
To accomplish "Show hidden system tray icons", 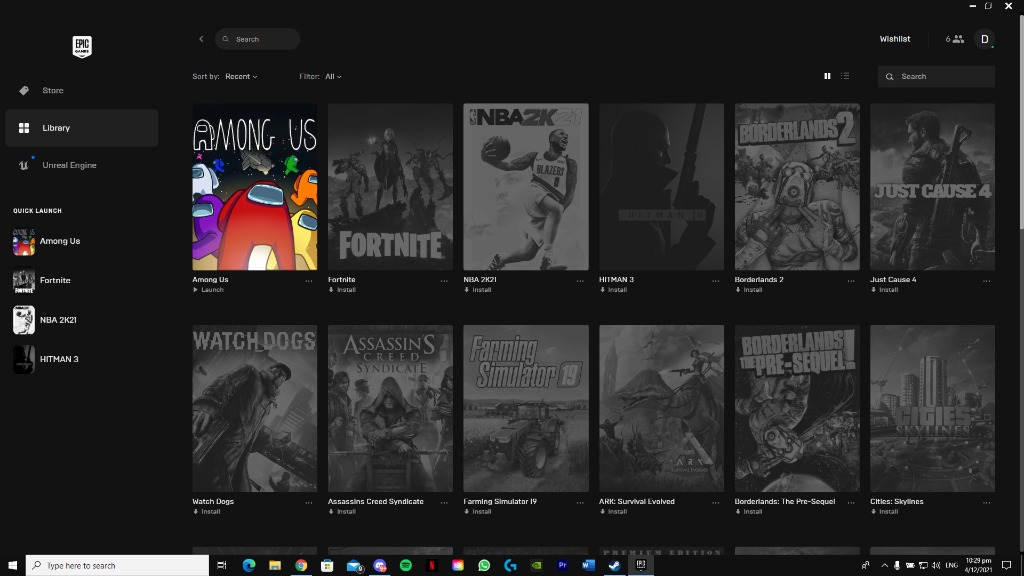I will tap(884, 566).
